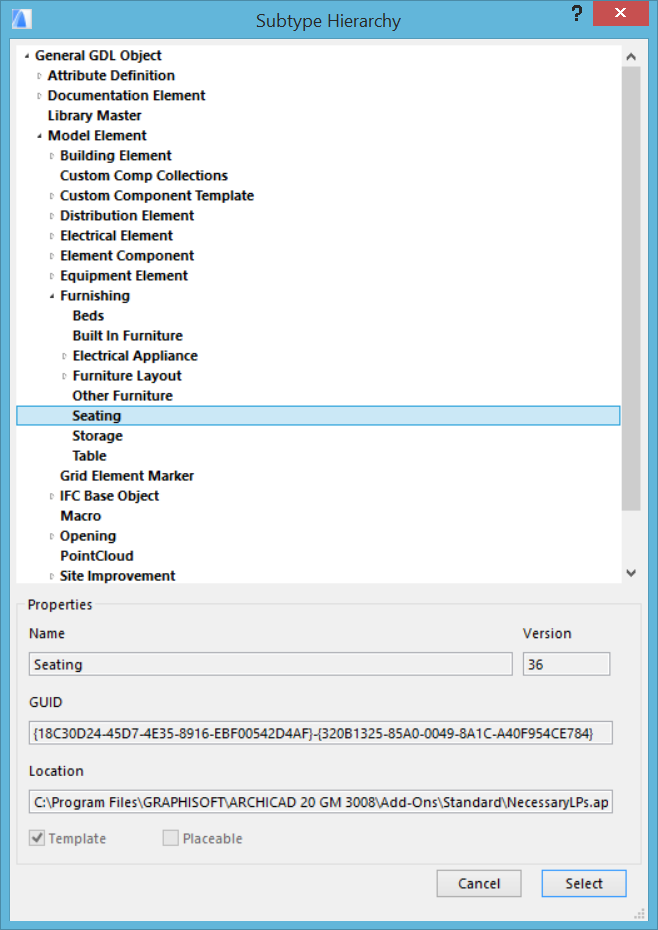
Task: Expand the Opening node
Action: click(52, 537)
